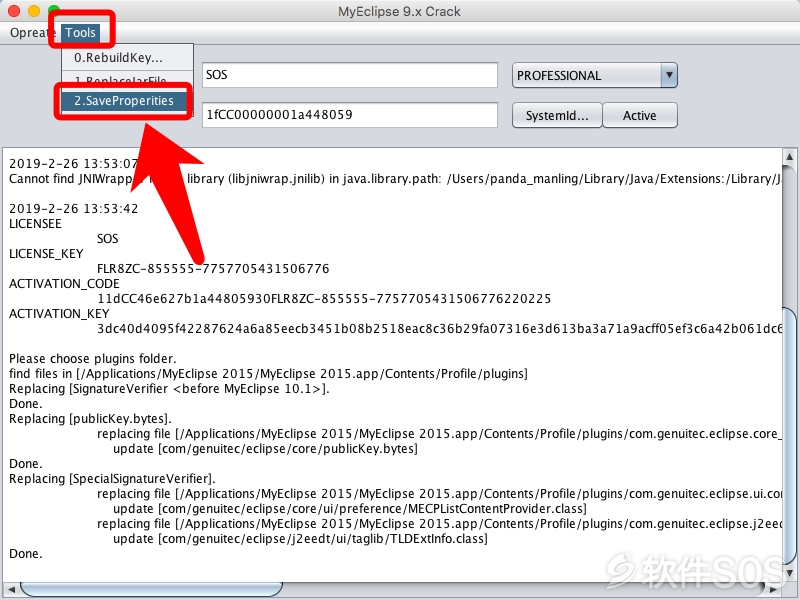Click the Active button
The height and width of the screenshot is (600, 800).
640,115
